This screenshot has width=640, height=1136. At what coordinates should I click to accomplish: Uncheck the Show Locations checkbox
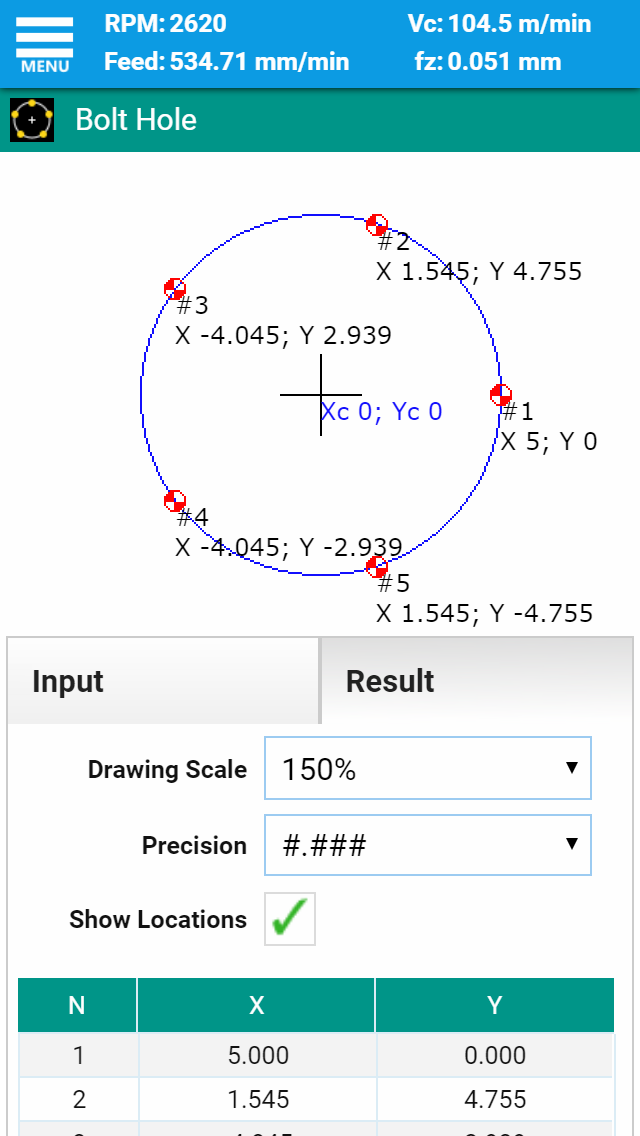pyautogui.click(x=290, y=919)
